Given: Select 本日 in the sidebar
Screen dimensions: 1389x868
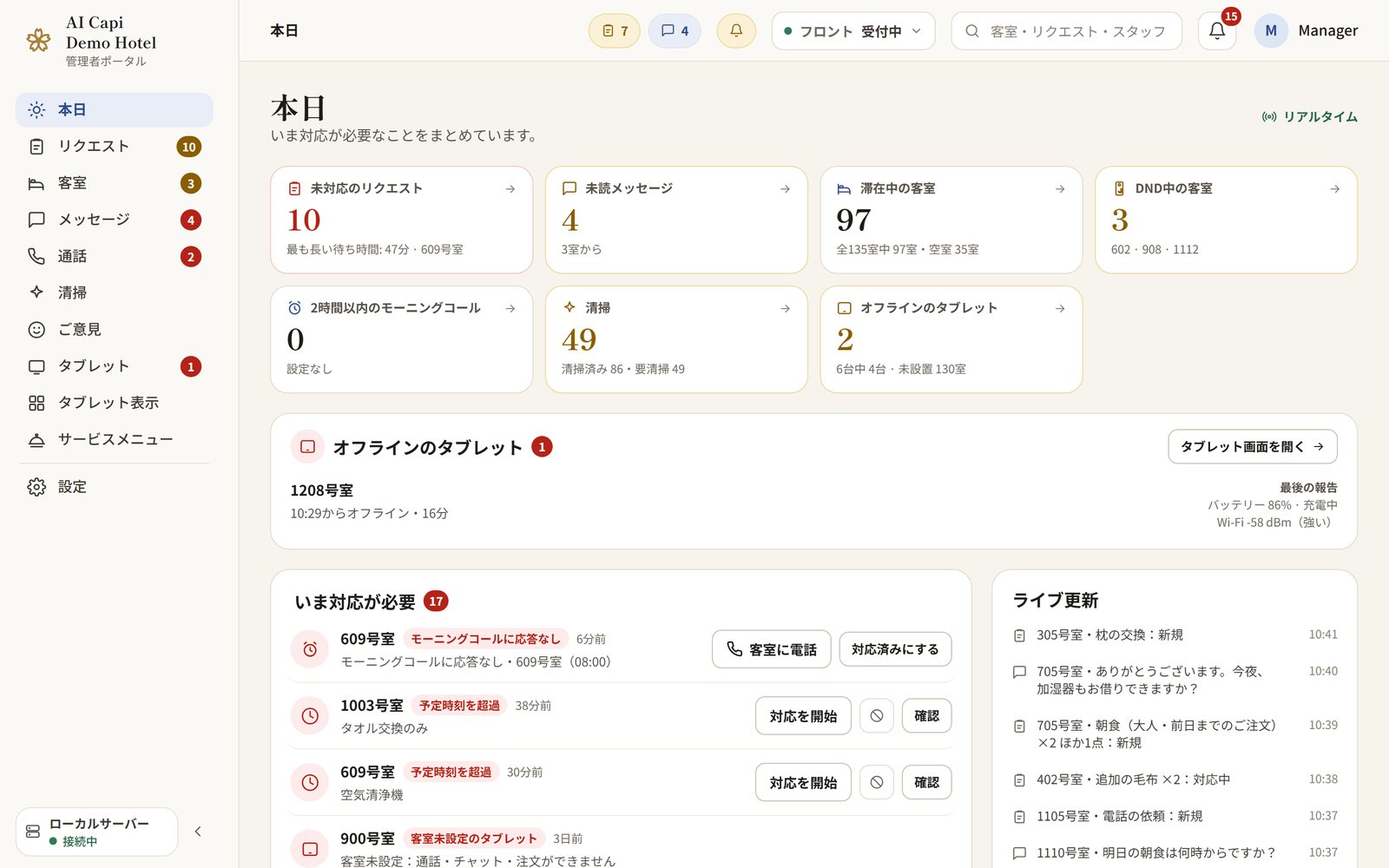Looking at the screenshot, I should 115,110.
